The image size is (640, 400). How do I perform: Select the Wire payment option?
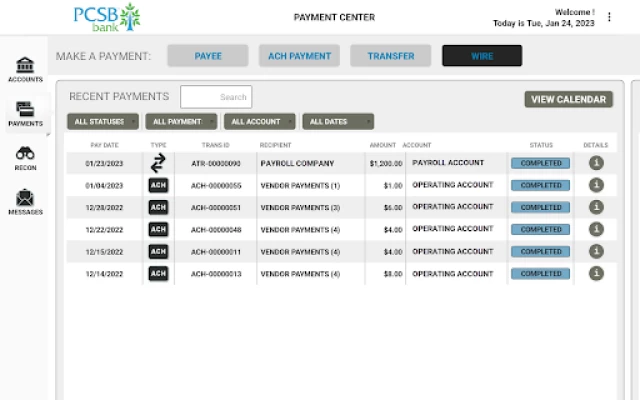point(482,56)
